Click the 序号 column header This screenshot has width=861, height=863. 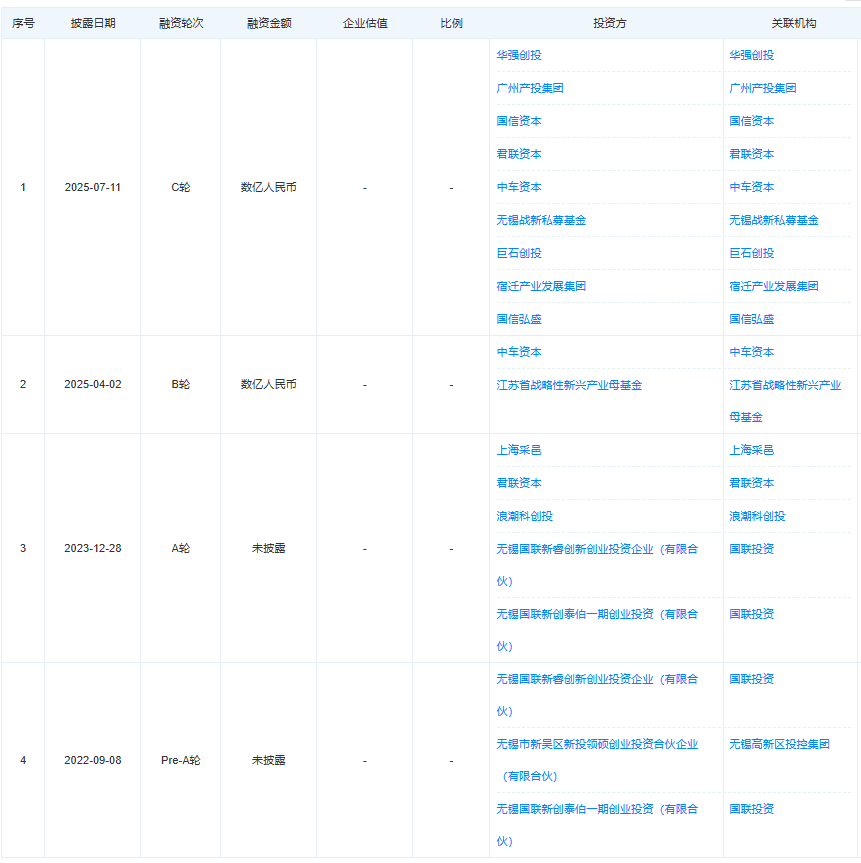[23, 23]
